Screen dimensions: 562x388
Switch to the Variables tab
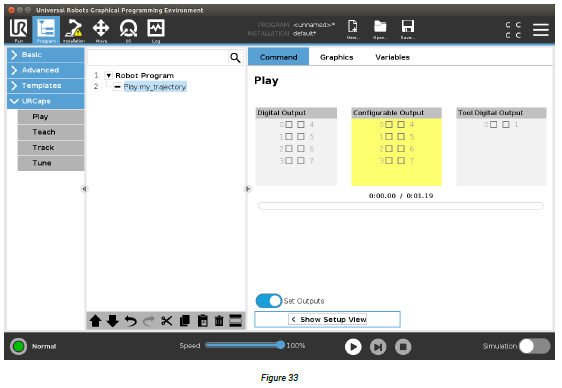pyautogui.click(x=392, y=57)
